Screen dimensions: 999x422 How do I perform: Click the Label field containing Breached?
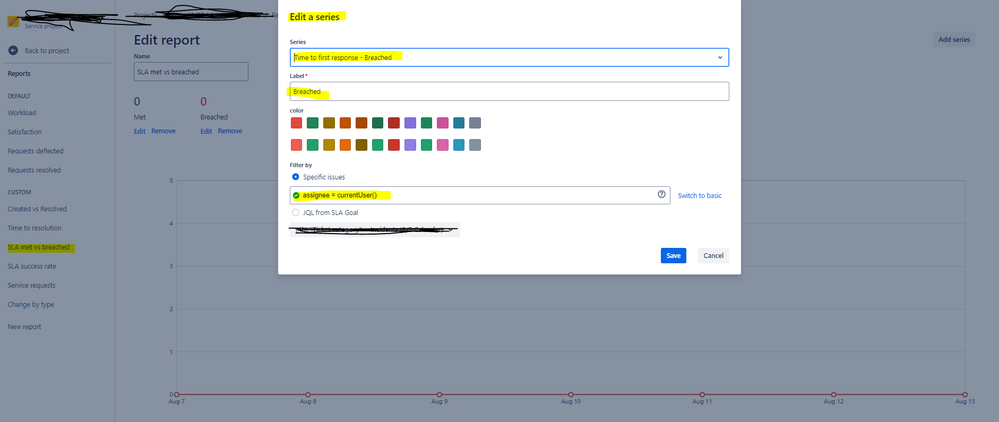(509, 91)
